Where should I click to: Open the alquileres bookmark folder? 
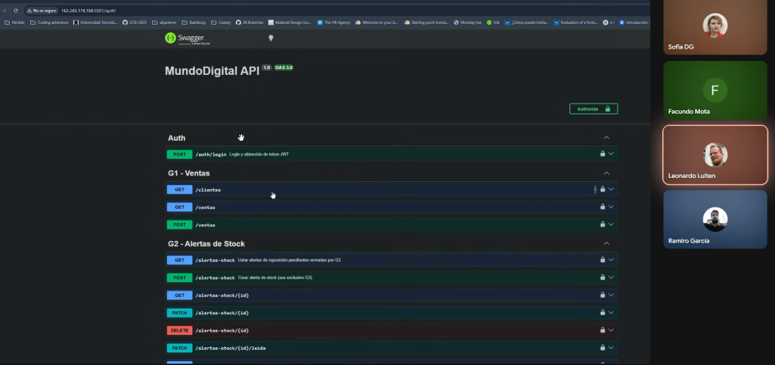click(165, 22)
